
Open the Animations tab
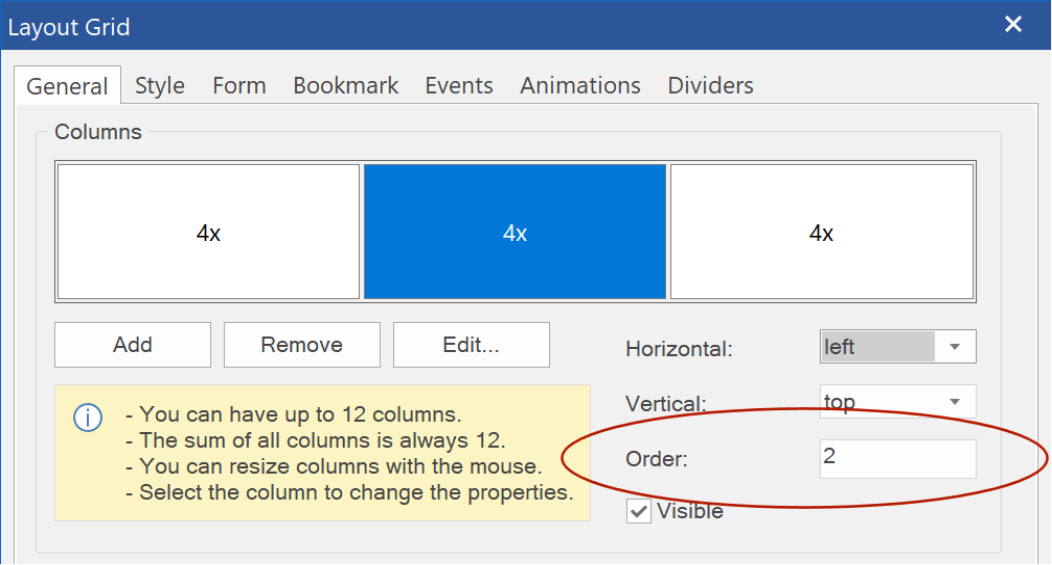click(580, 86)
